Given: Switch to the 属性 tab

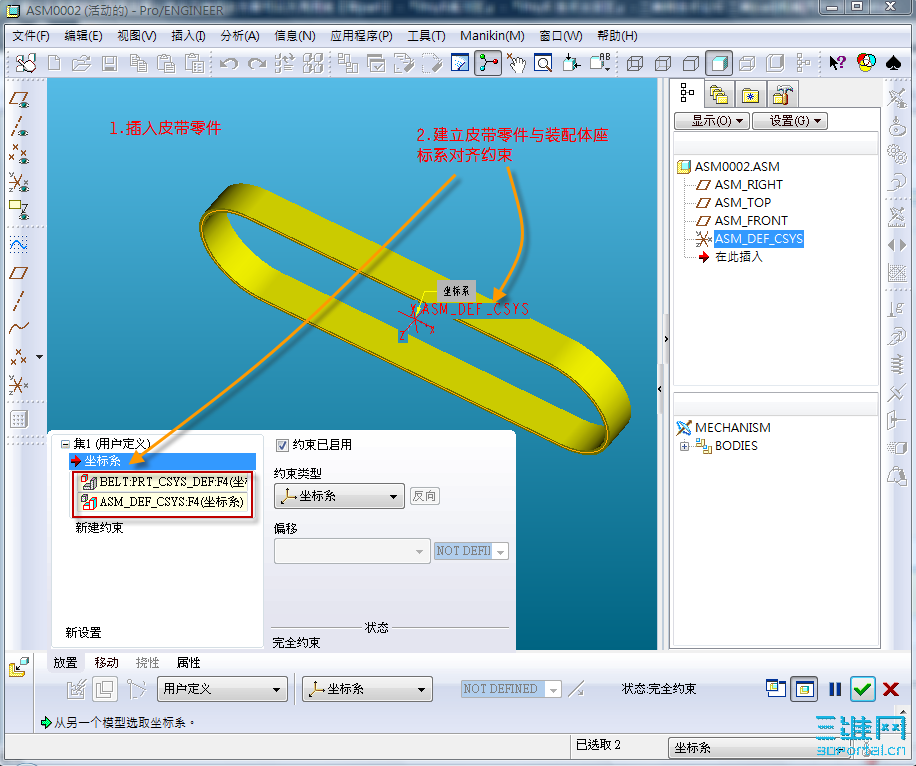Looking at the screenshot, I should tap(188, 663).
